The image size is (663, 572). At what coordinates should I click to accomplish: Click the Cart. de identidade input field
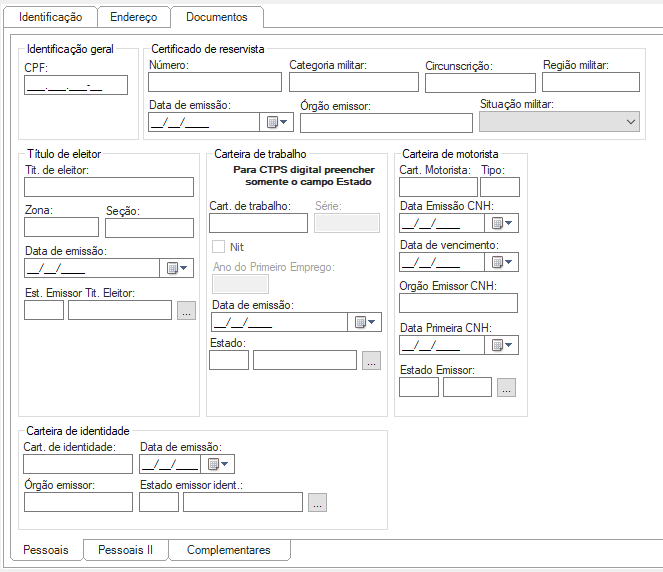pos(77,464)
